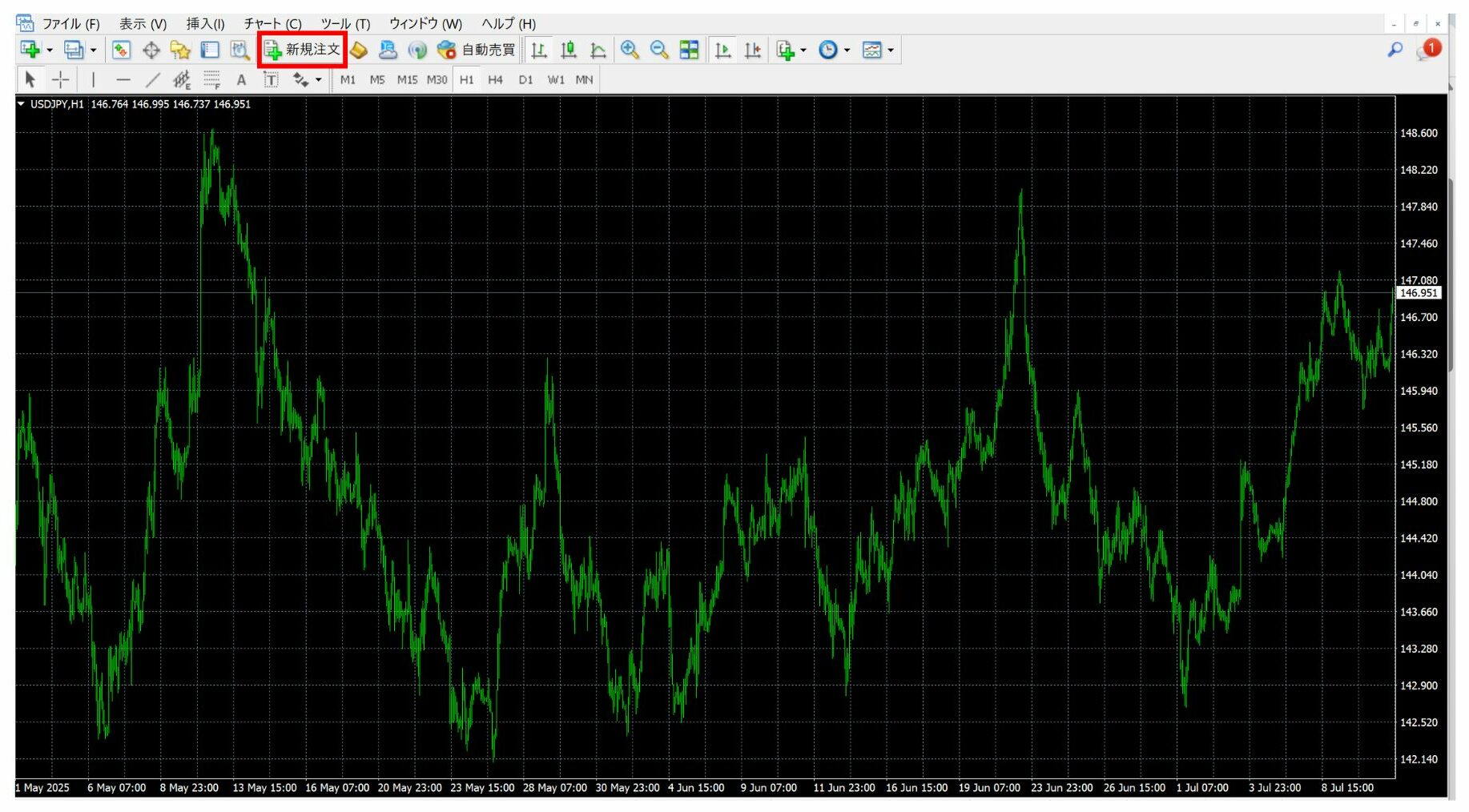Pick the trendline drawing tool
1469x812 pixels.
[152, 79]
